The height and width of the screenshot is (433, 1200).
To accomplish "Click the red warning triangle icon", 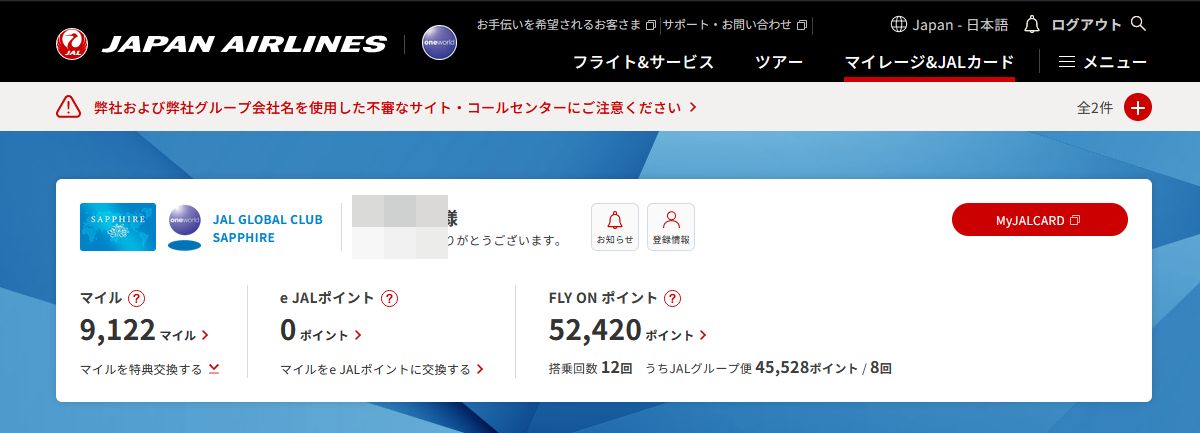I will 68,106.
